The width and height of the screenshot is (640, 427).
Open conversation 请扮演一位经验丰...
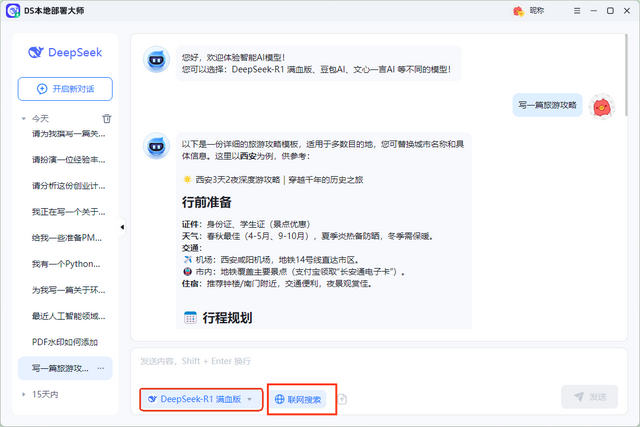click(69, 160)
